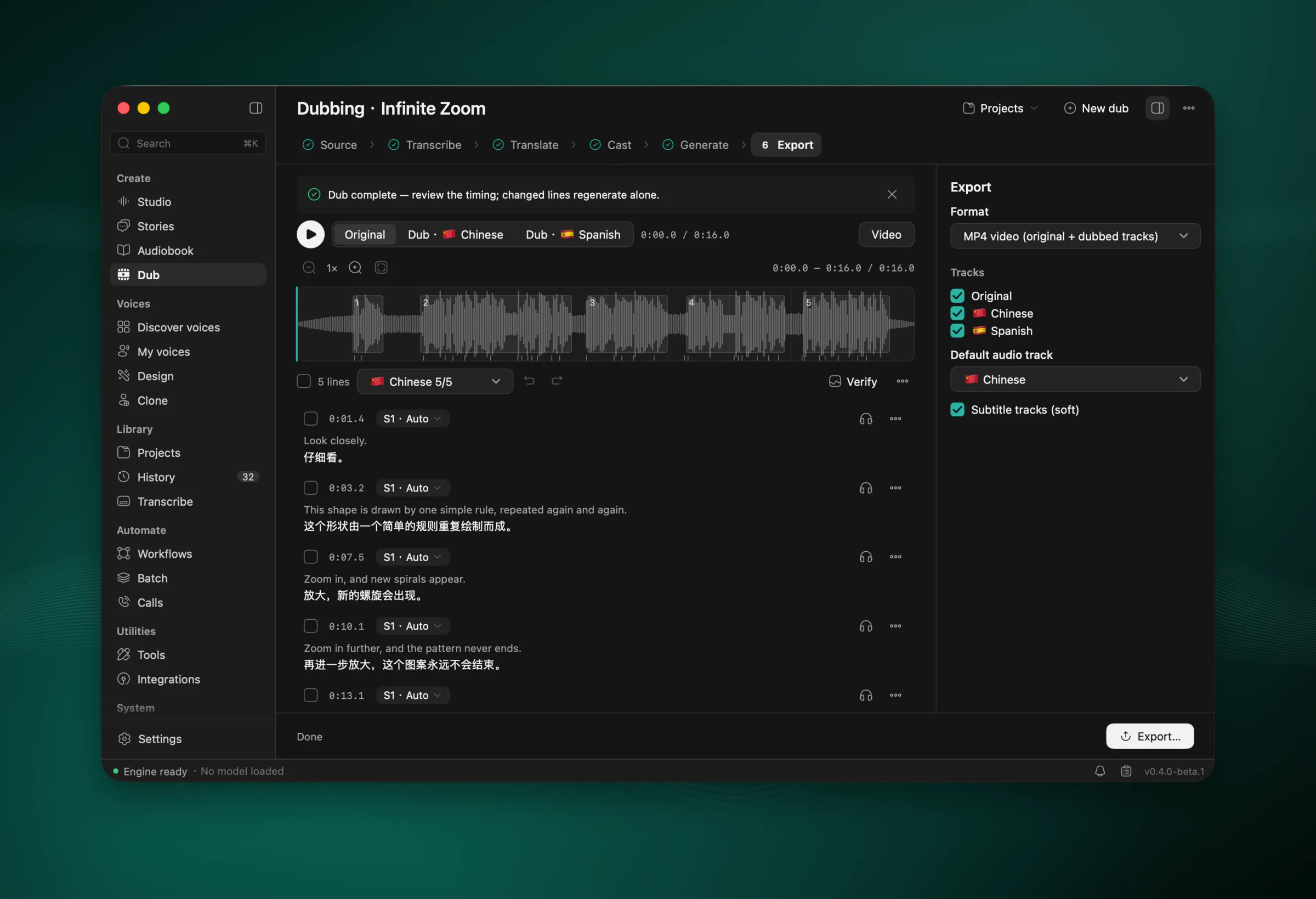Viewport: 1316px width, 899px height.
Task: Click the New dub button
Action: [x=1096, y=108]
